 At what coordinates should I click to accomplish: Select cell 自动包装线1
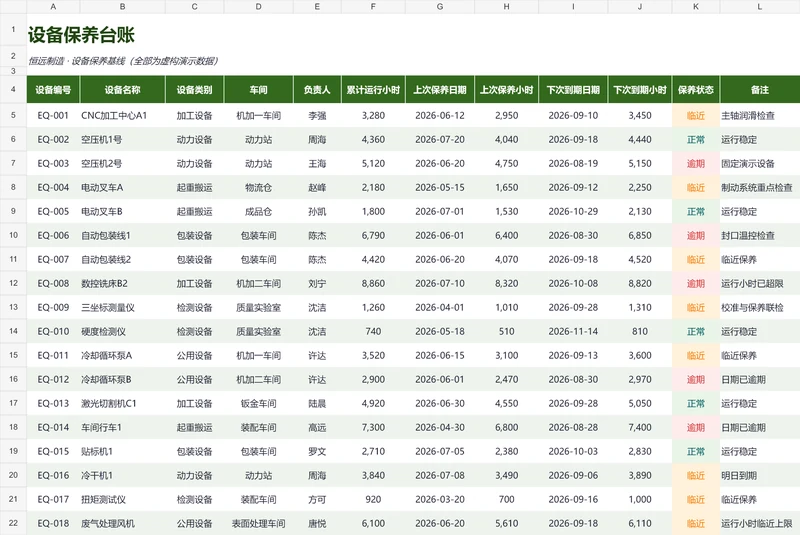tap(122, 235)
